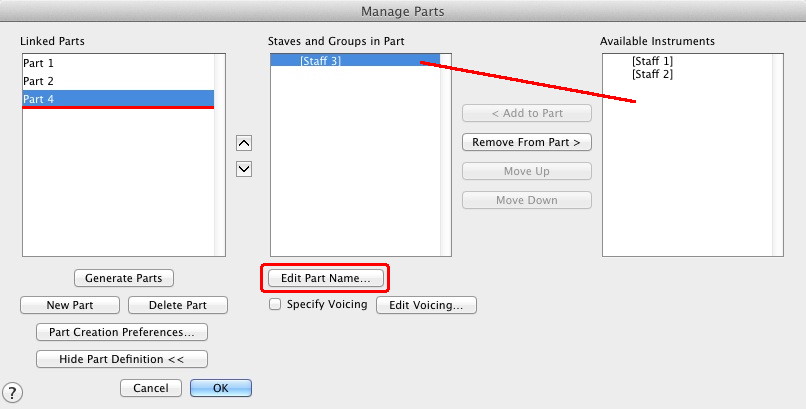Enable the Specify Voicing checkbox
Screen dimensions: 806x409
click(275, 305)
